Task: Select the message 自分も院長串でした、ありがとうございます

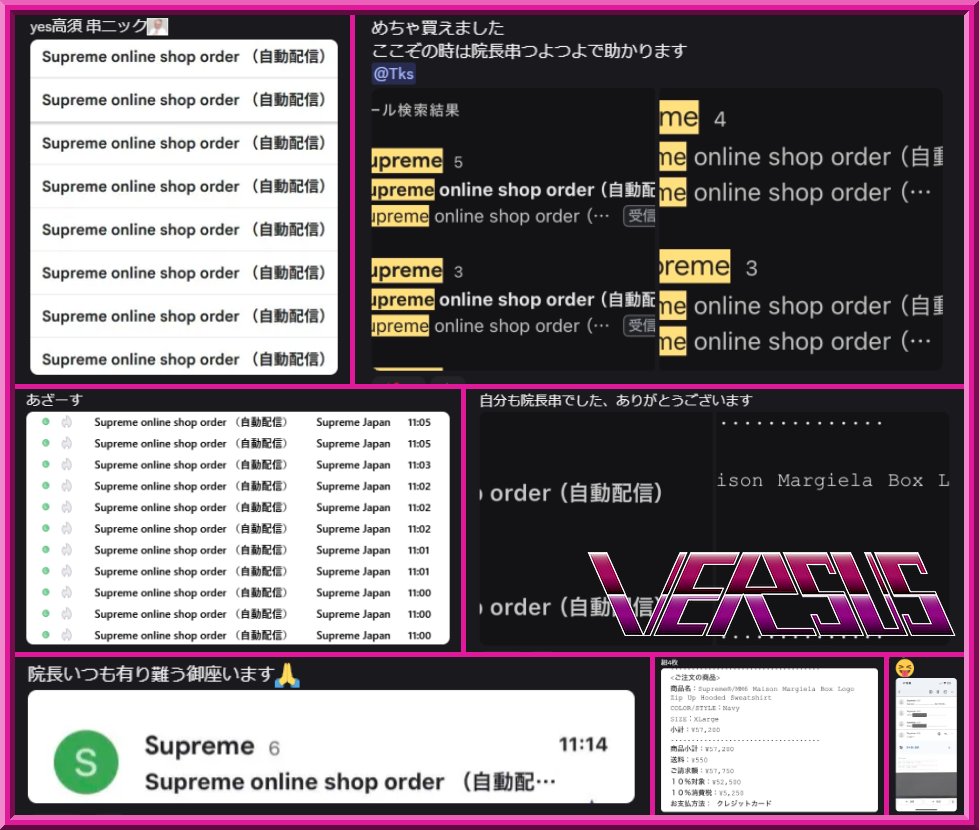Action: 616,400
